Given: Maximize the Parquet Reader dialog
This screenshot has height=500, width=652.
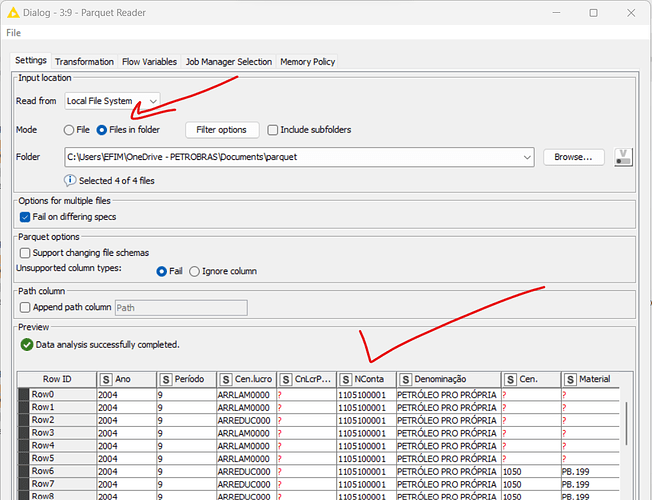Looking at the screenshot, I should point(593,13).
